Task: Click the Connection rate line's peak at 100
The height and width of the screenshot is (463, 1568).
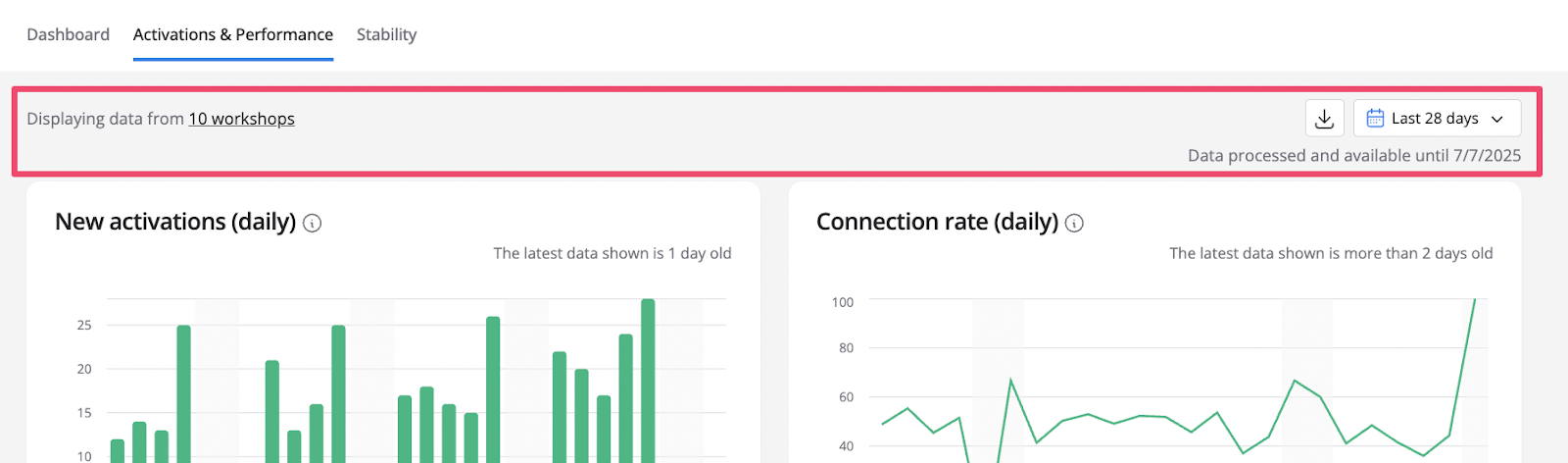Action: tap(1474, 302)
